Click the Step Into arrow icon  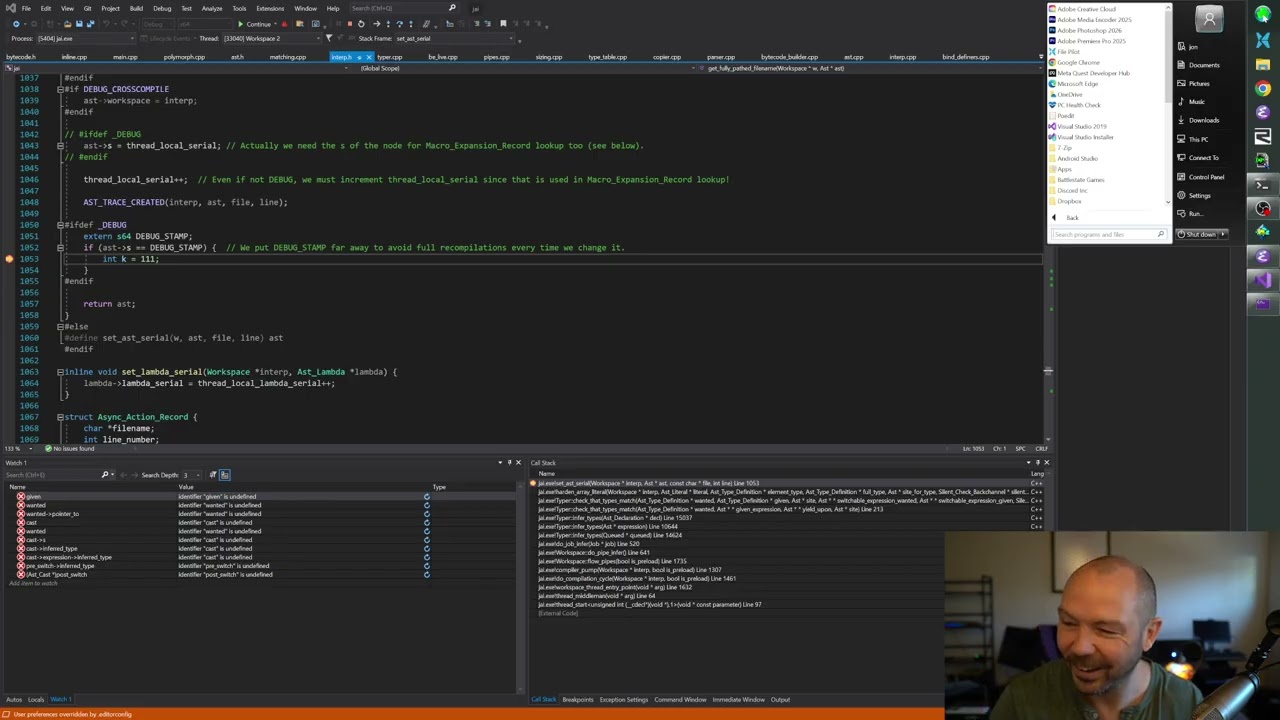[x=388, y=24]
